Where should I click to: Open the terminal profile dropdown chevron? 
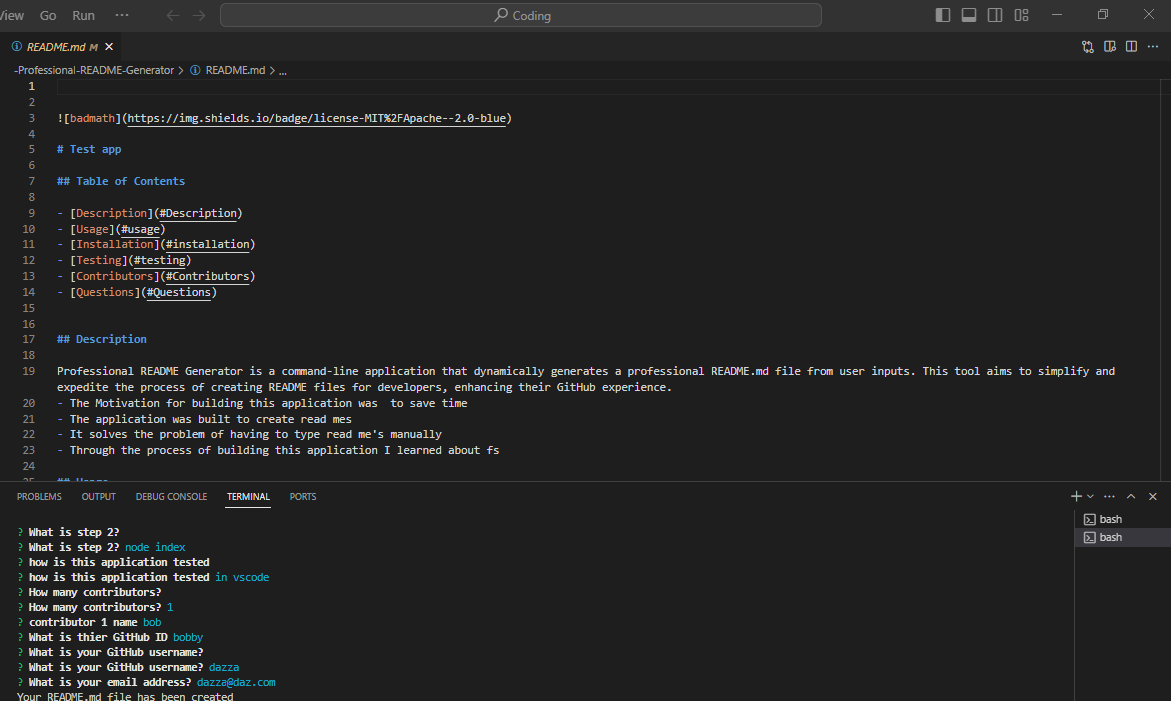[x=1090, y=496]
